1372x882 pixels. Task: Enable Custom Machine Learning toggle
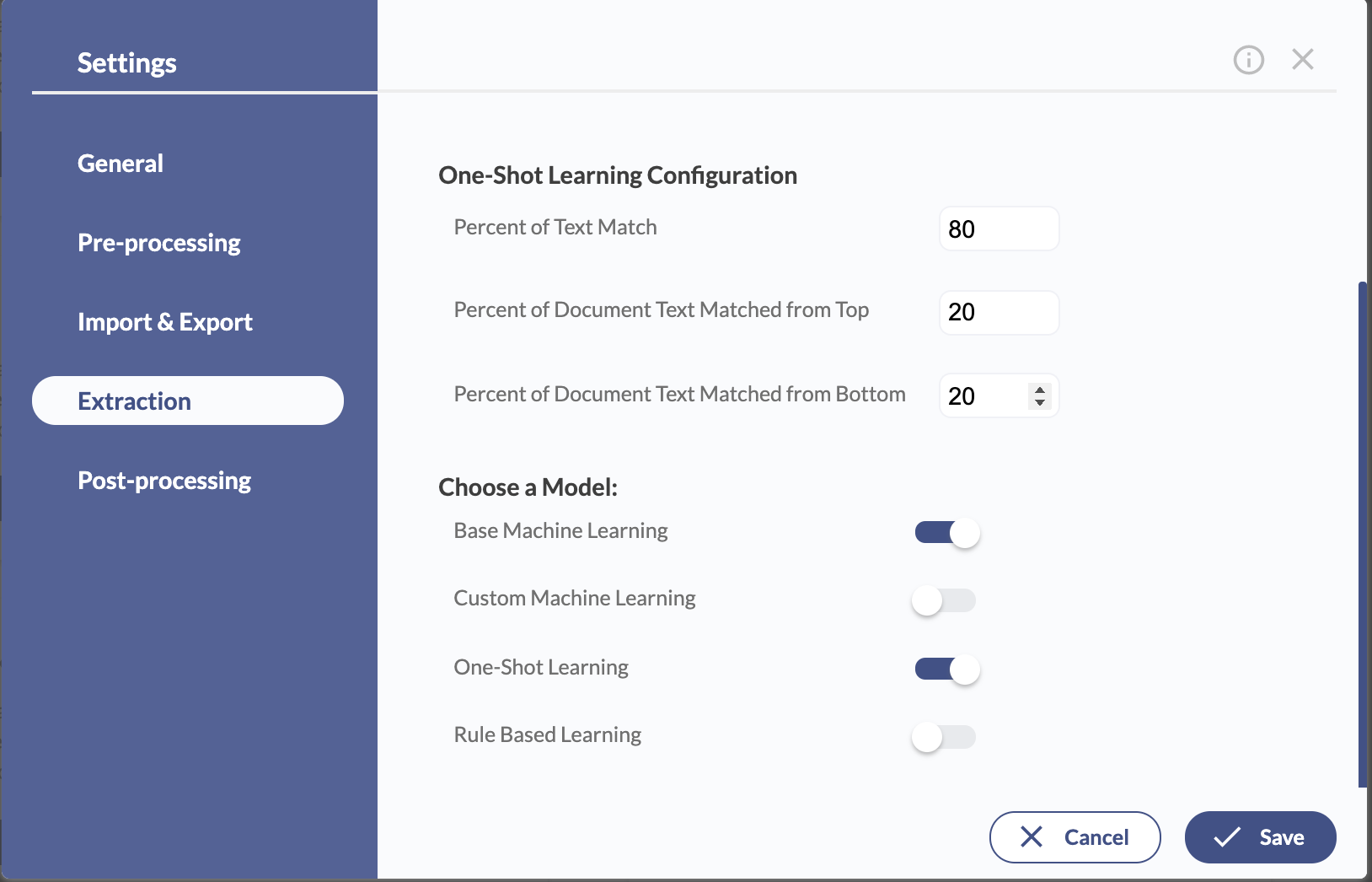click(944, 600)
